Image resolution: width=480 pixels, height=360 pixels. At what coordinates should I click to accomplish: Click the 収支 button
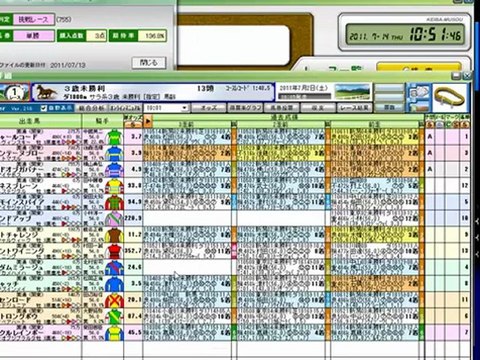pos(318,108)
